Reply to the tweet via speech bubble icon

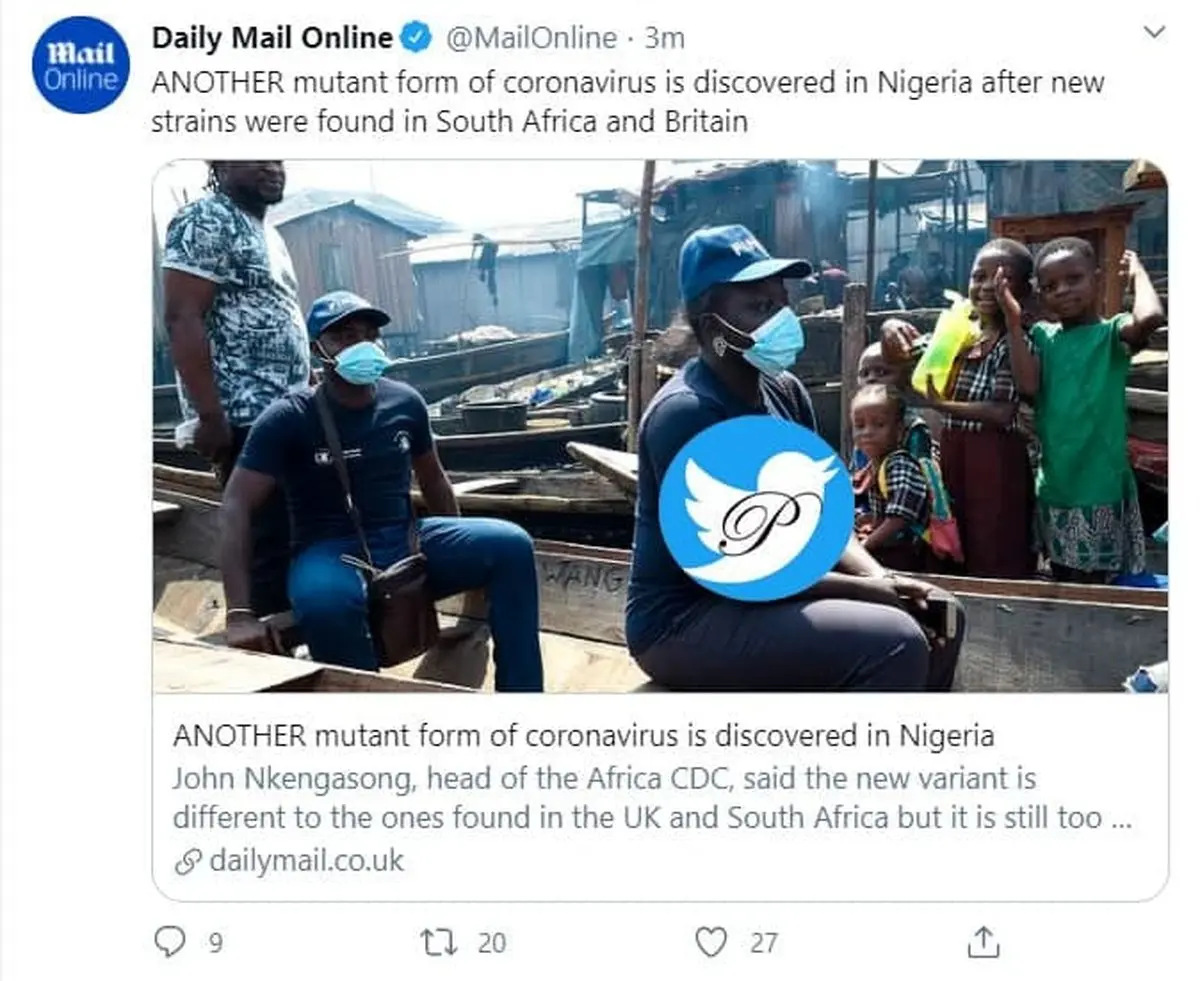(171, 941)
